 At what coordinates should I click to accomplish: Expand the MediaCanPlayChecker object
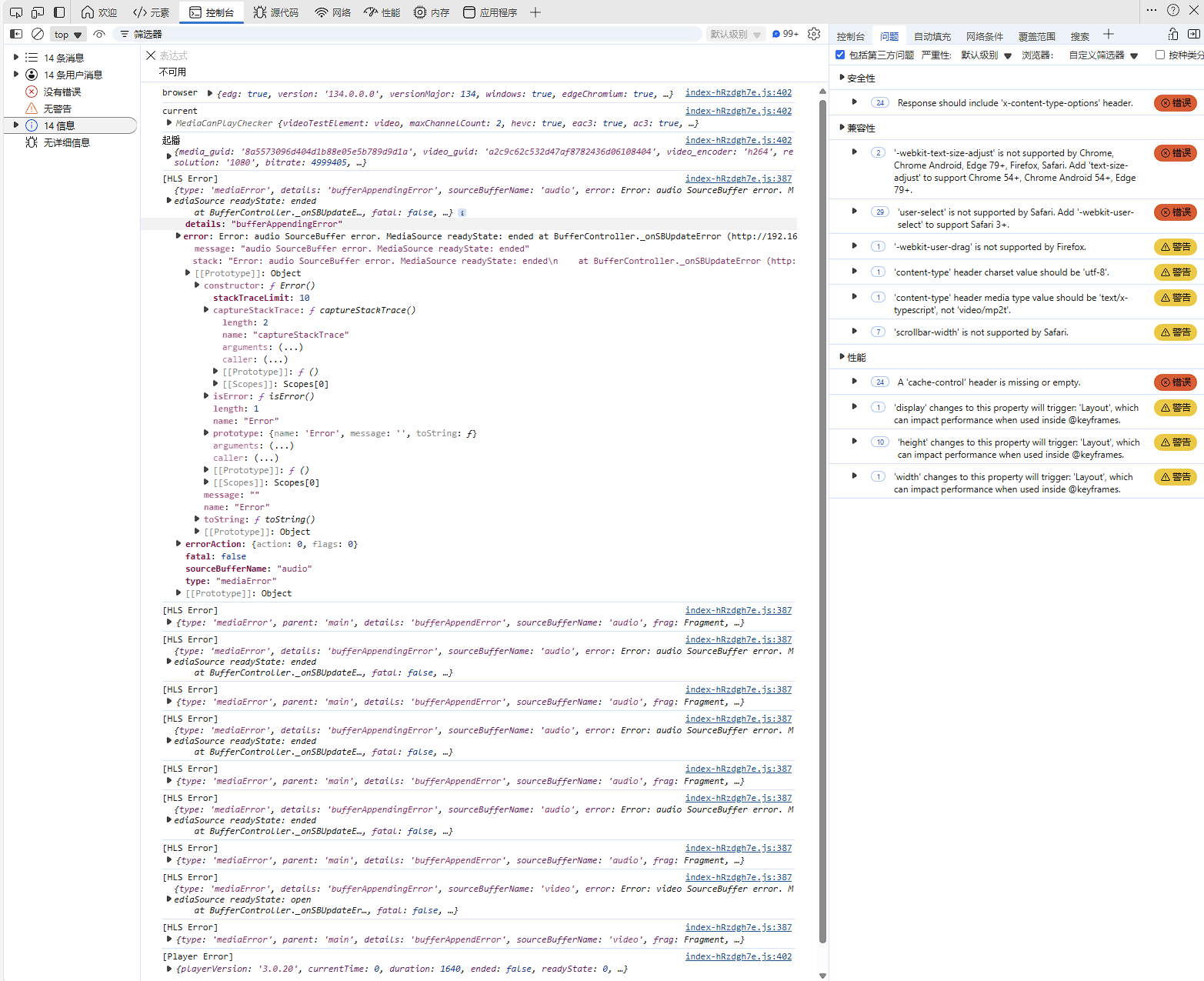169,122
